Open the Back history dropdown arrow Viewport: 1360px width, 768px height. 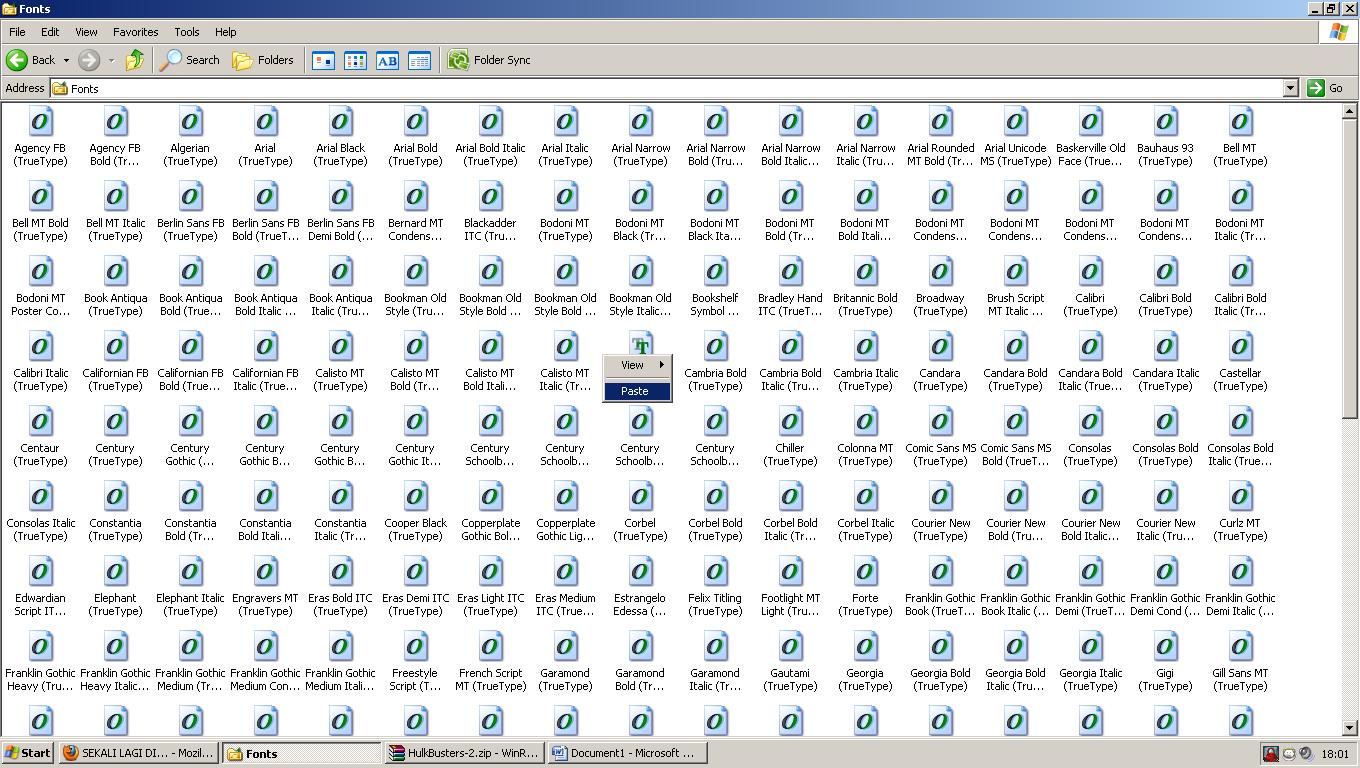pos(66,60)
